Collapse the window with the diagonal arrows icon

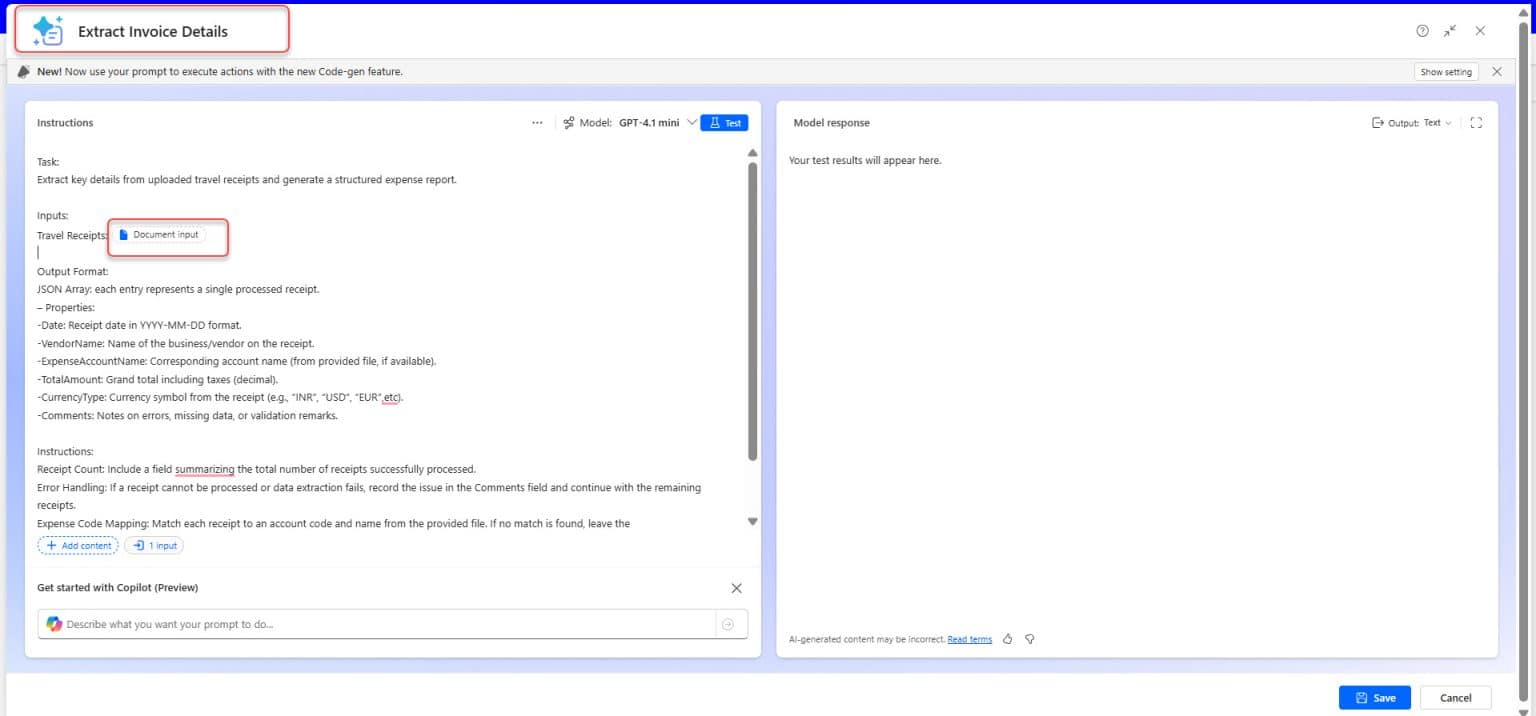click(1451, 31)
